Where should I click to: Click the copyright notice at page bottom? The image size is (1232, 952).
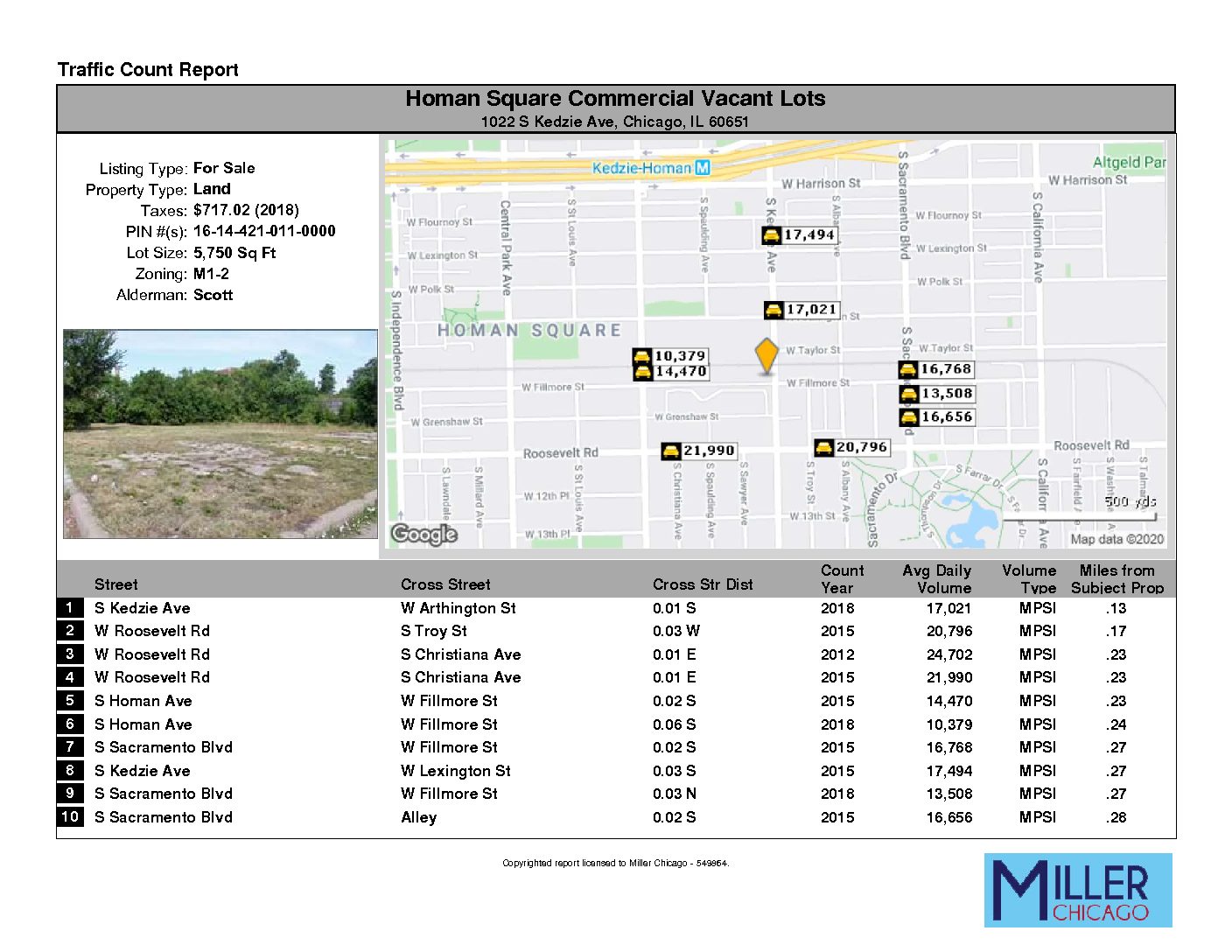(x=615, y=863)
